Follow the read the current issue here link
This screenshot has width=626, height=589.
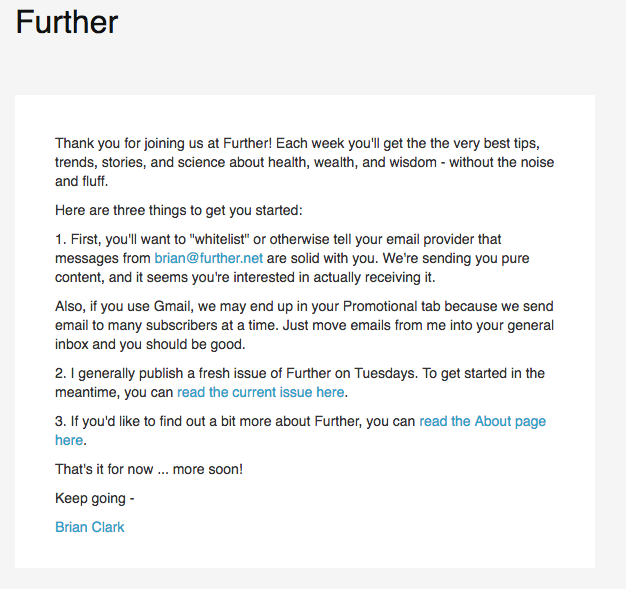click(x=261, y=392)
